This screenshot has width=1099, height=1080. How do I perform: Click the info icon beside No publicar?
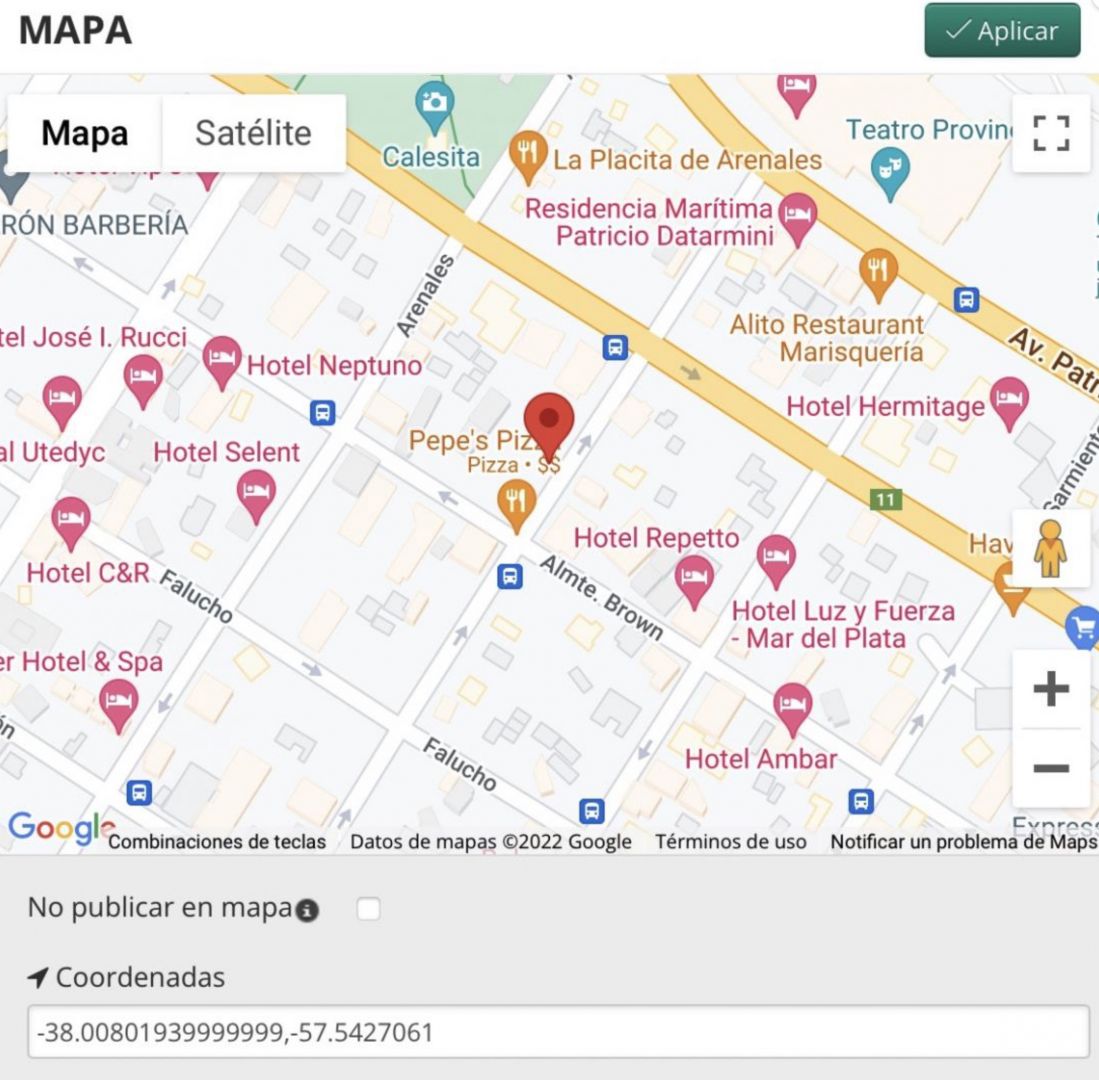tap(309, 911)
